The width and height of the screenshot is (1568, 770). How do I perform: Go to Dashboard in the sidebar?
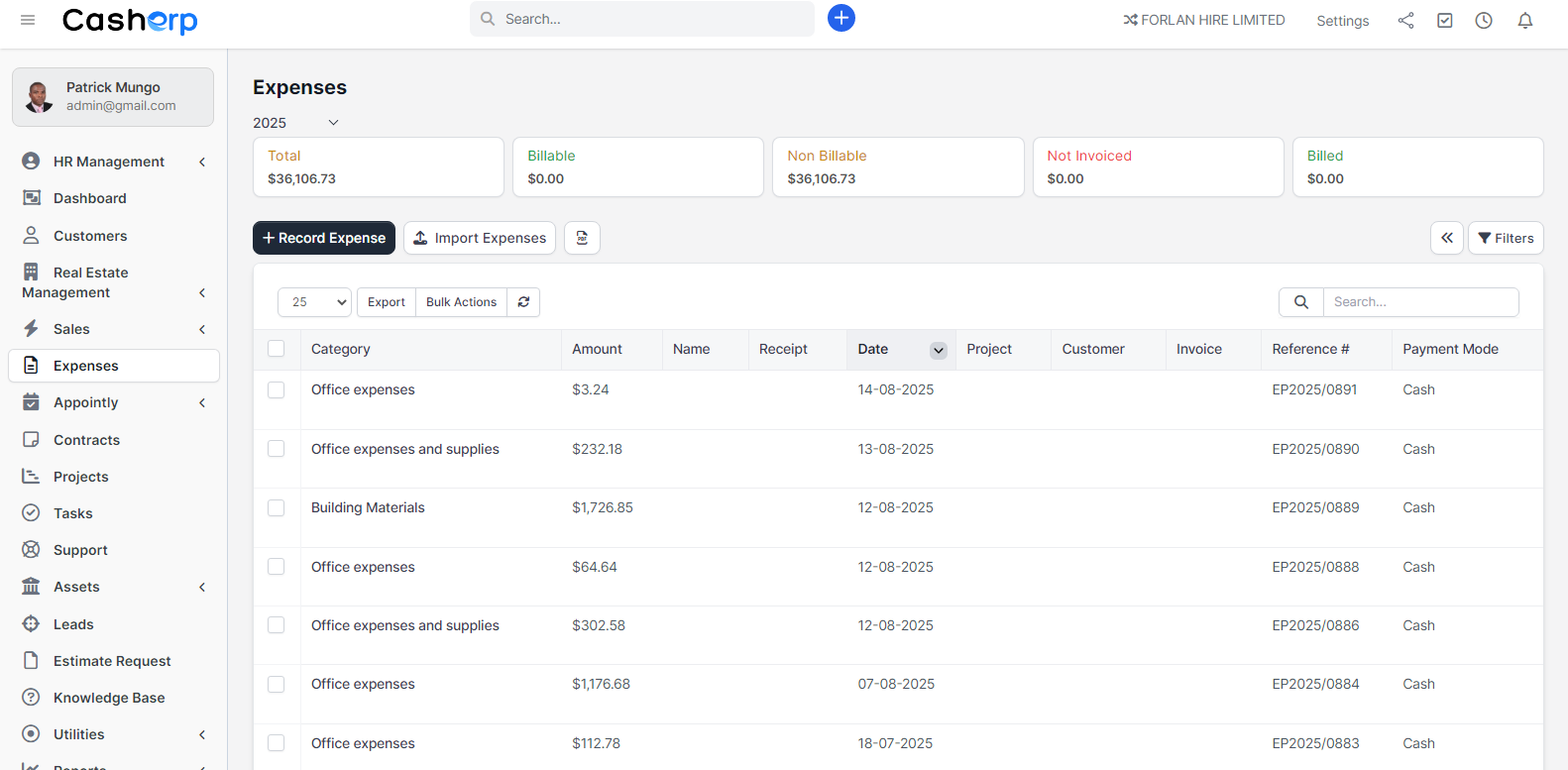pyautogui.click(x=89, y=198)
